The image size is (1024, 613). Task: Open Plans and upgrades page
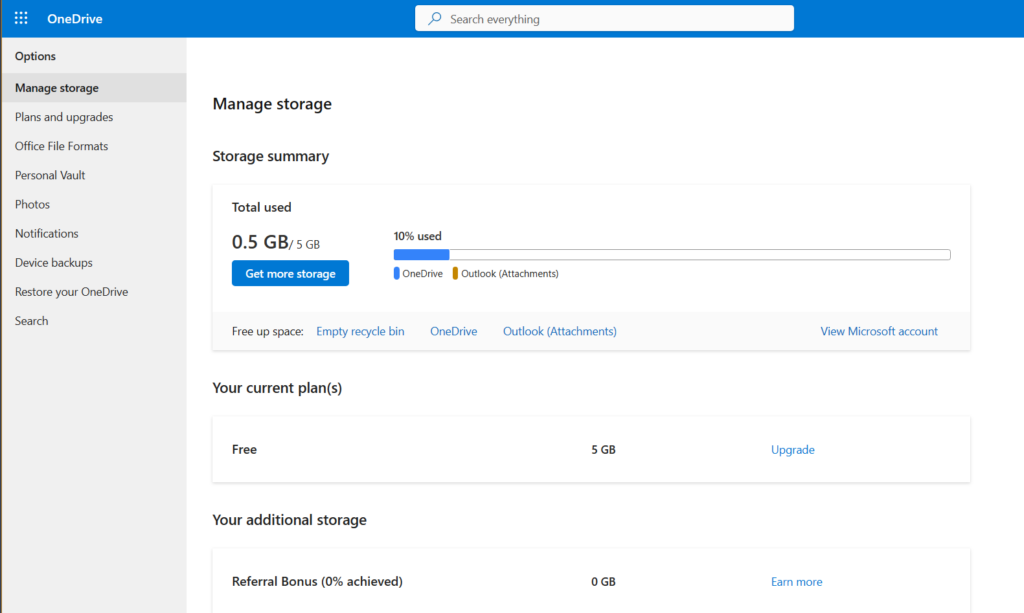pyautogui.click(x=64, y=117)
